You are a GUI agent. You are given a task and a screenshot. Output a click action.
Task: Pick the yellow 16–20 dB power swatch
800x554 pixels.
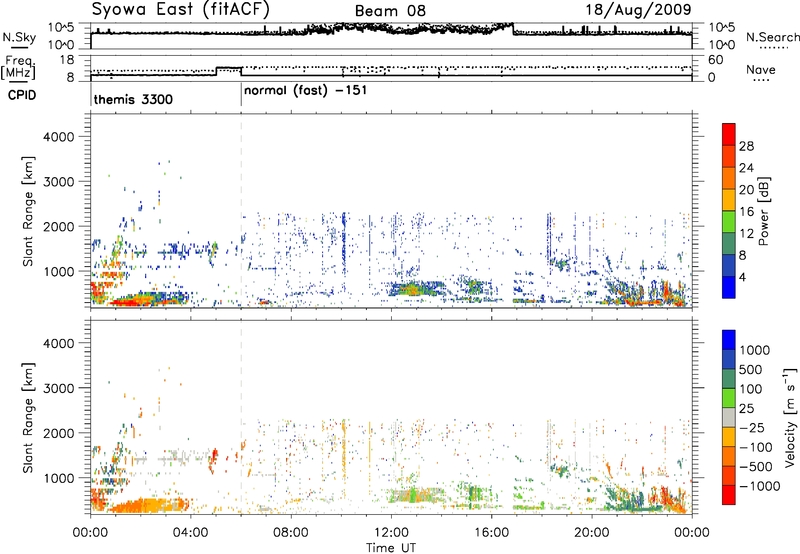point(729,200)
